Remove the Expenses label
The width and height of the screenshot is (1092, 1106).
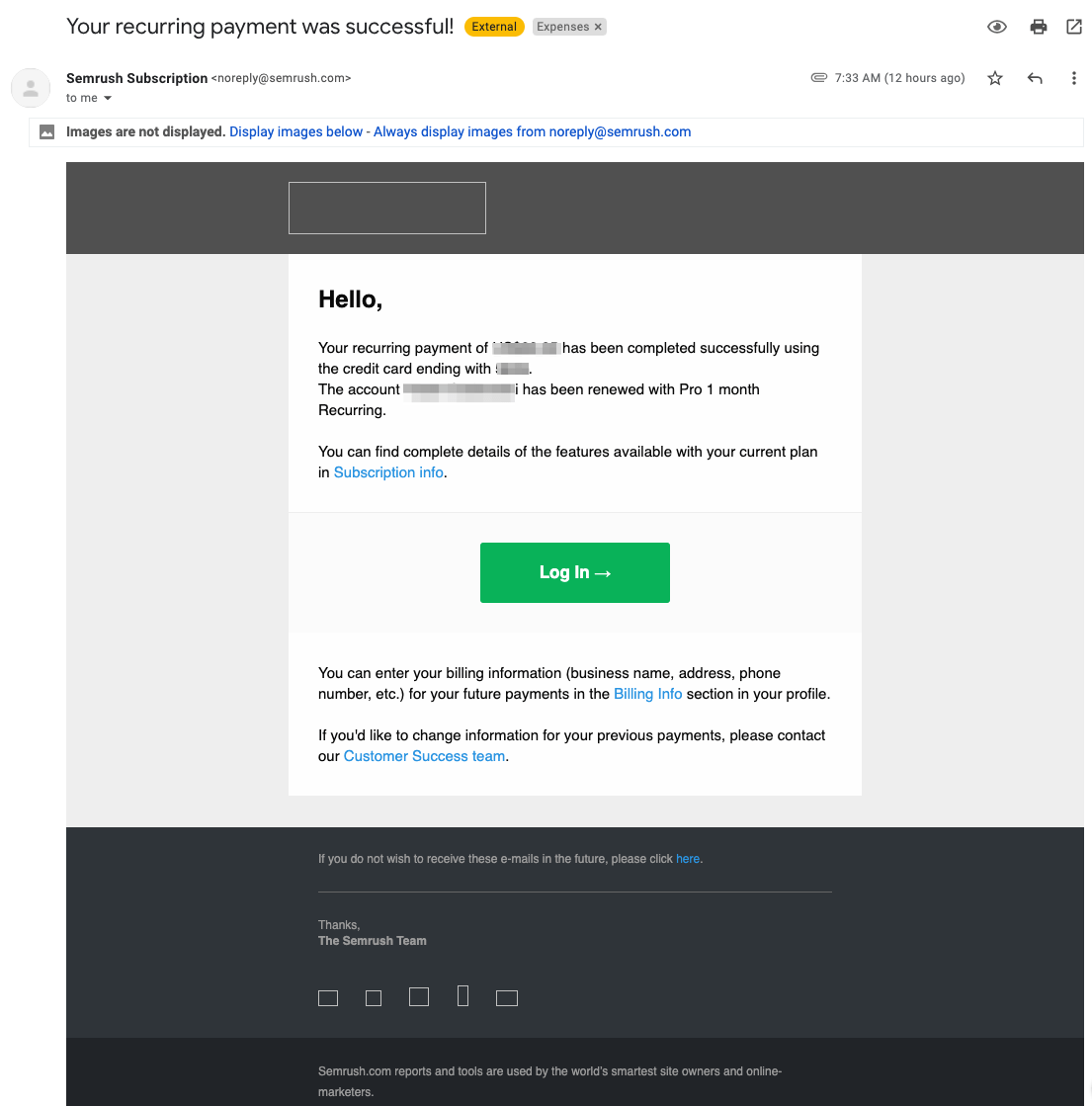point(598,27)
